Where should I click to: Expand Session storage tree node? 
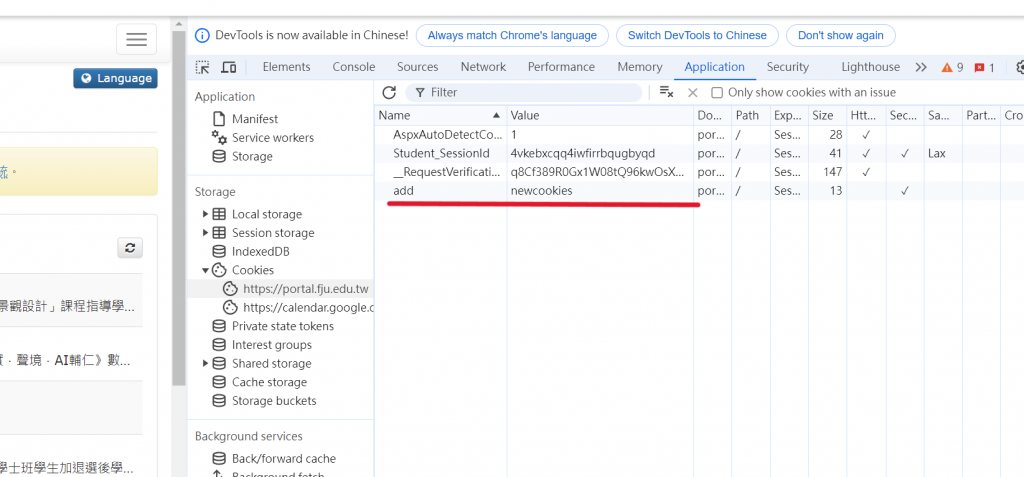click(205, 233)
